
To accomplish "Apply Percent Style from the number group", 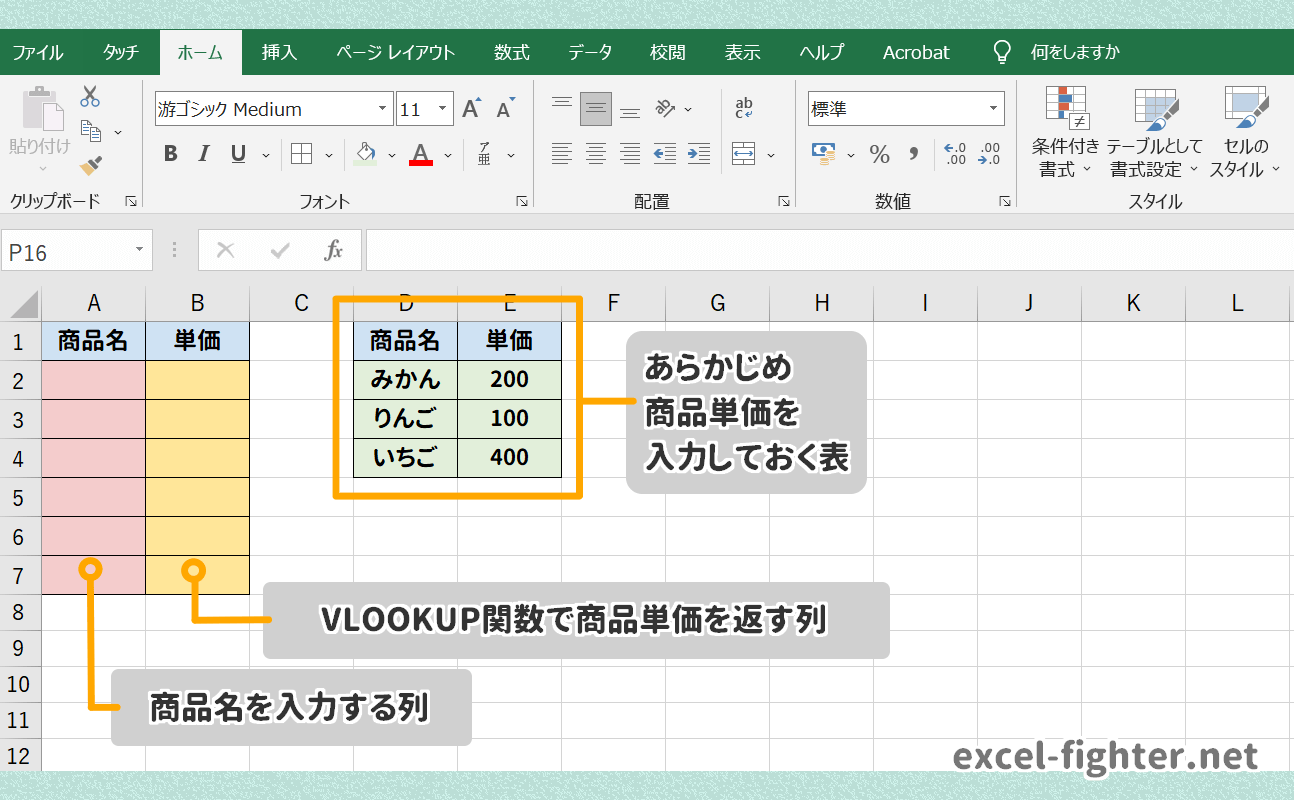I will pyautogui.click(x=878, y=155).
